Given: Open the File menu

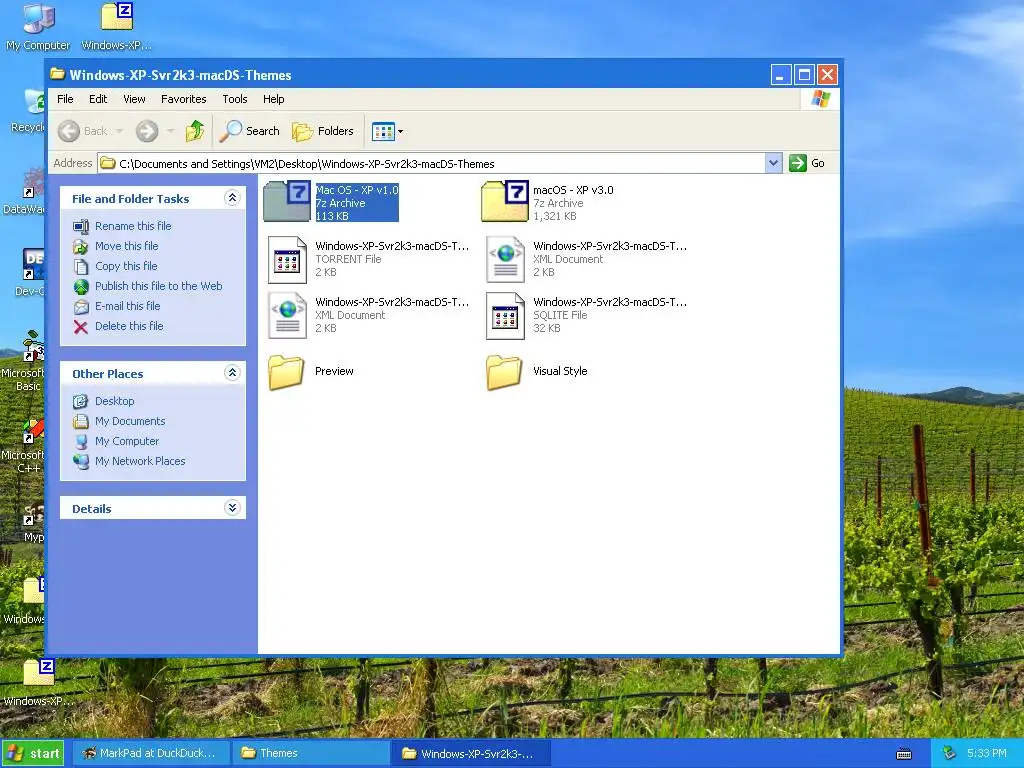Looking at the screenshot, I should pyautogui.click(x=65, y=99).
